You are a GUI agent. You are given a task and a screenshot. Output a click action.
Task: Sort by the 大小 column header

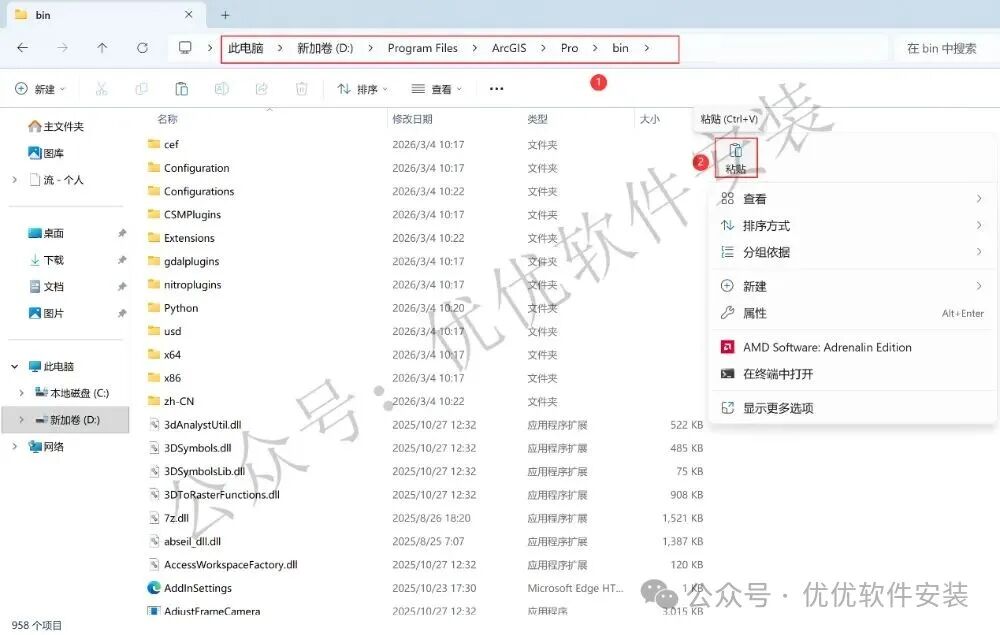(650, 119)
